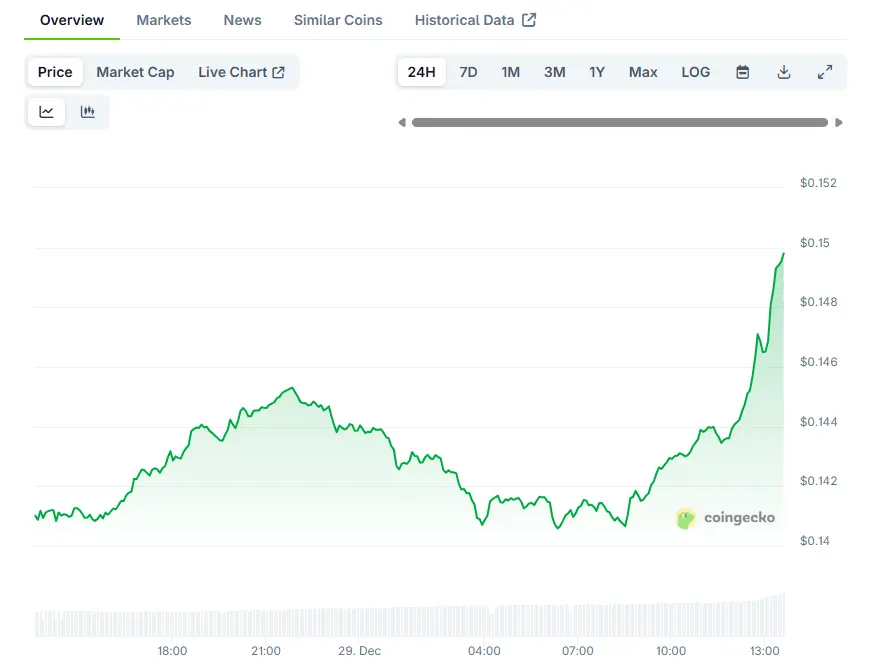The height and width of the screenshot is (671, 873).
Task: Click the $0.148 price axis label
Action: (x=818, y=302)
